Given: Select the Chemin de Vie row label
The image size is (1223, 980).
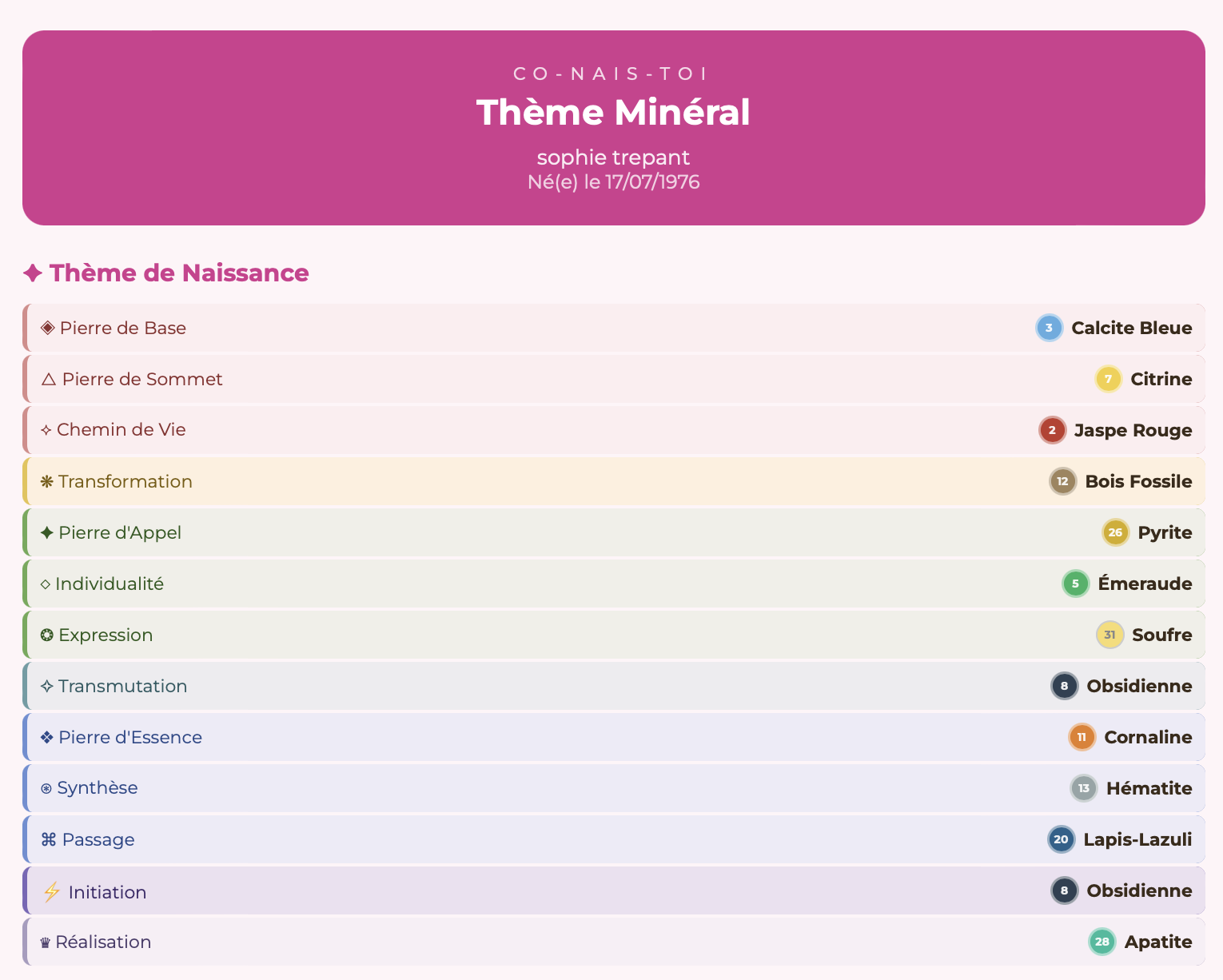Looking at the screenshot, I should [121, 430].
